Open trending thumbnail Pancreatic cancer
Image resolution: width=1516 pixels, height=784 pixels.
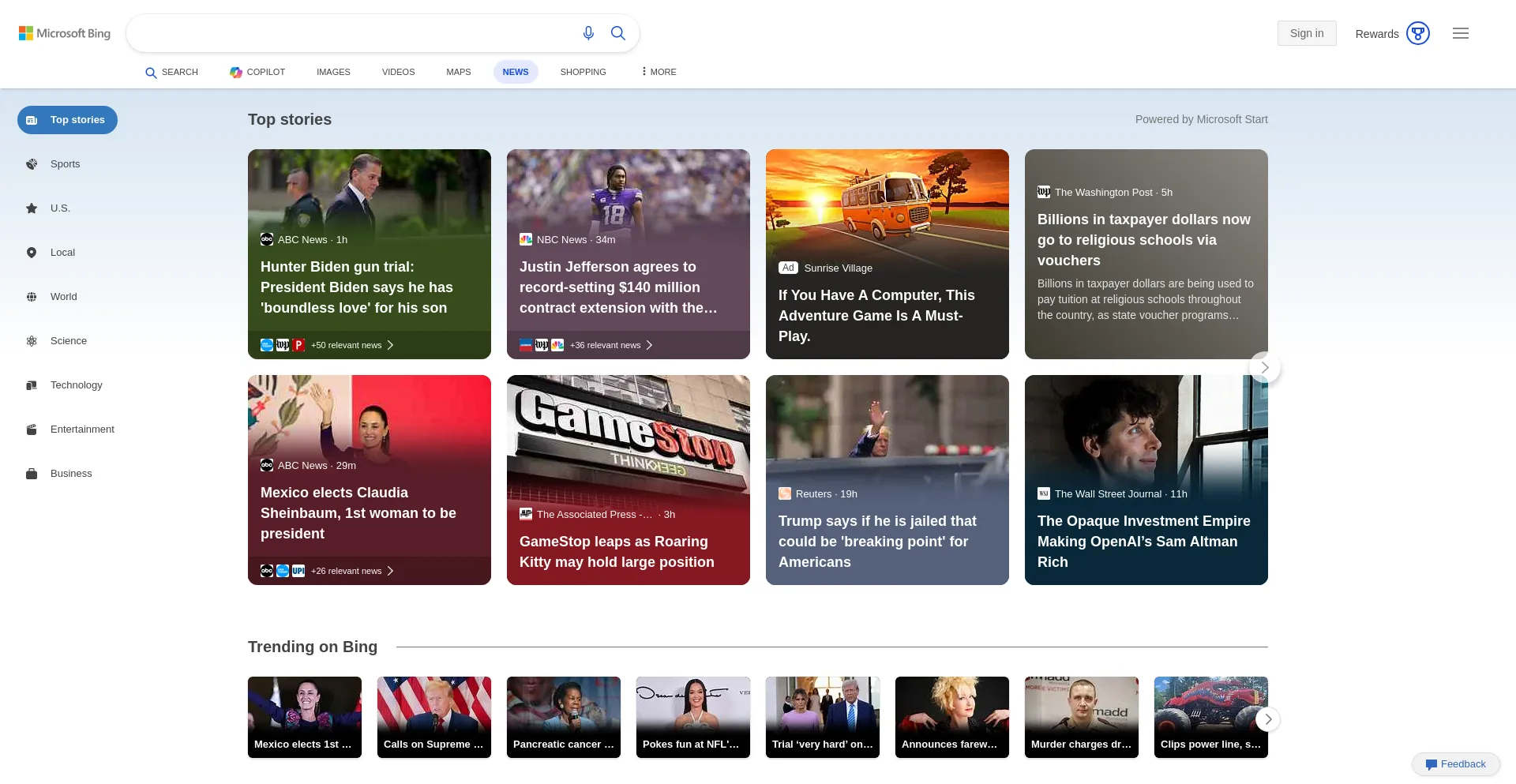pos(564,717)
